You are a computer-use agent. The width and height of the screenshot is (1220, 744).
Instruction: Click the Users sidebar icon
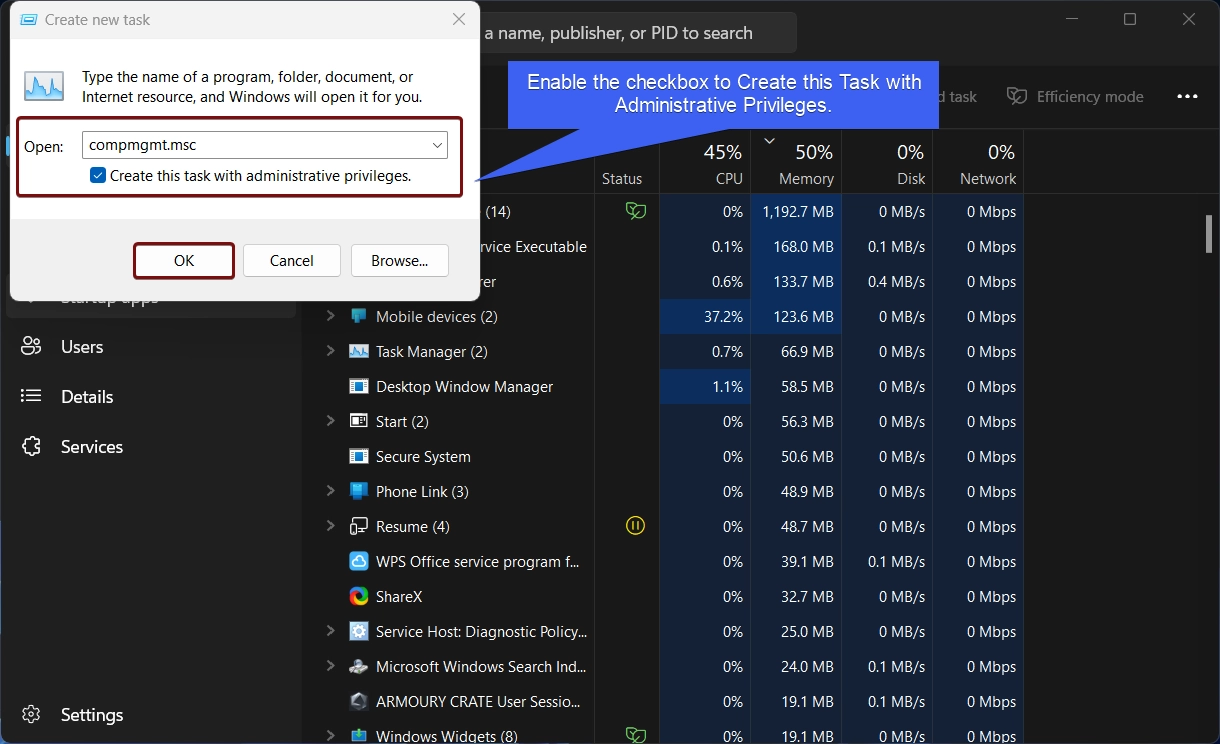tap(32, 347)
